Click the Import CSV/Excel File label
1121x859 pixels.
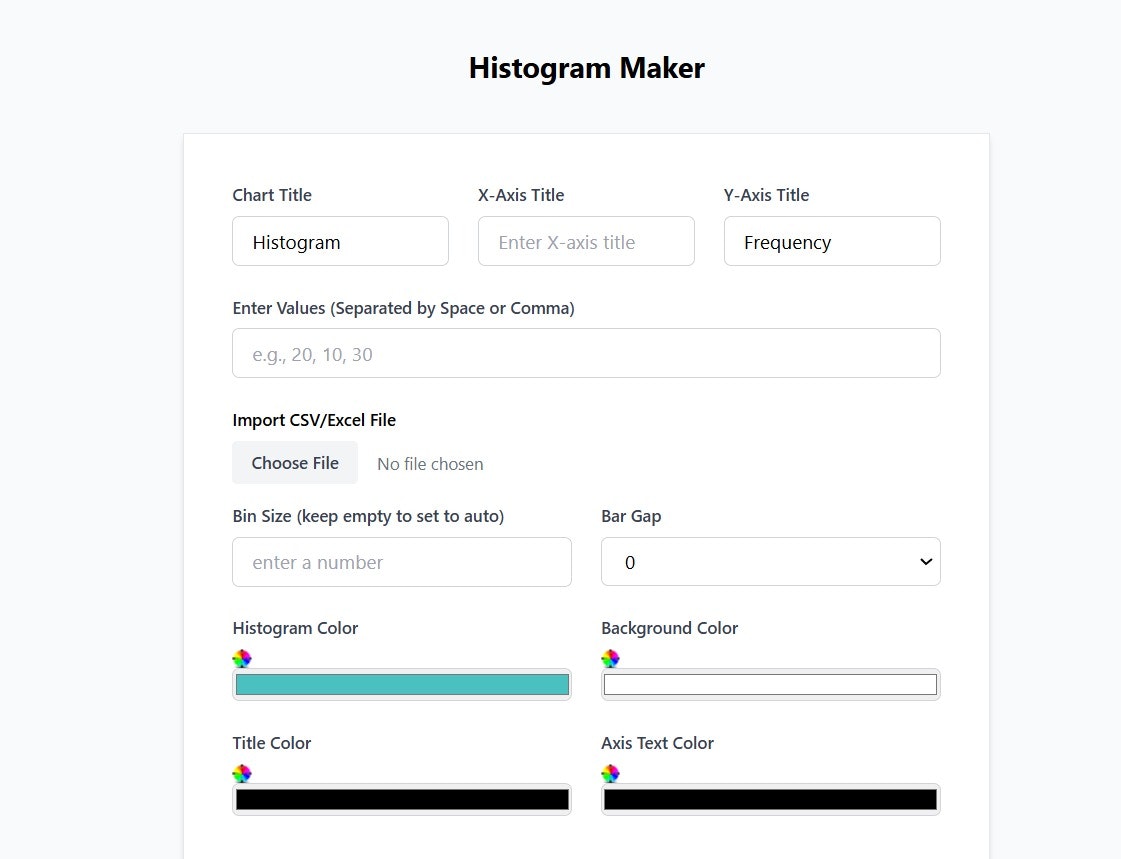314,419
